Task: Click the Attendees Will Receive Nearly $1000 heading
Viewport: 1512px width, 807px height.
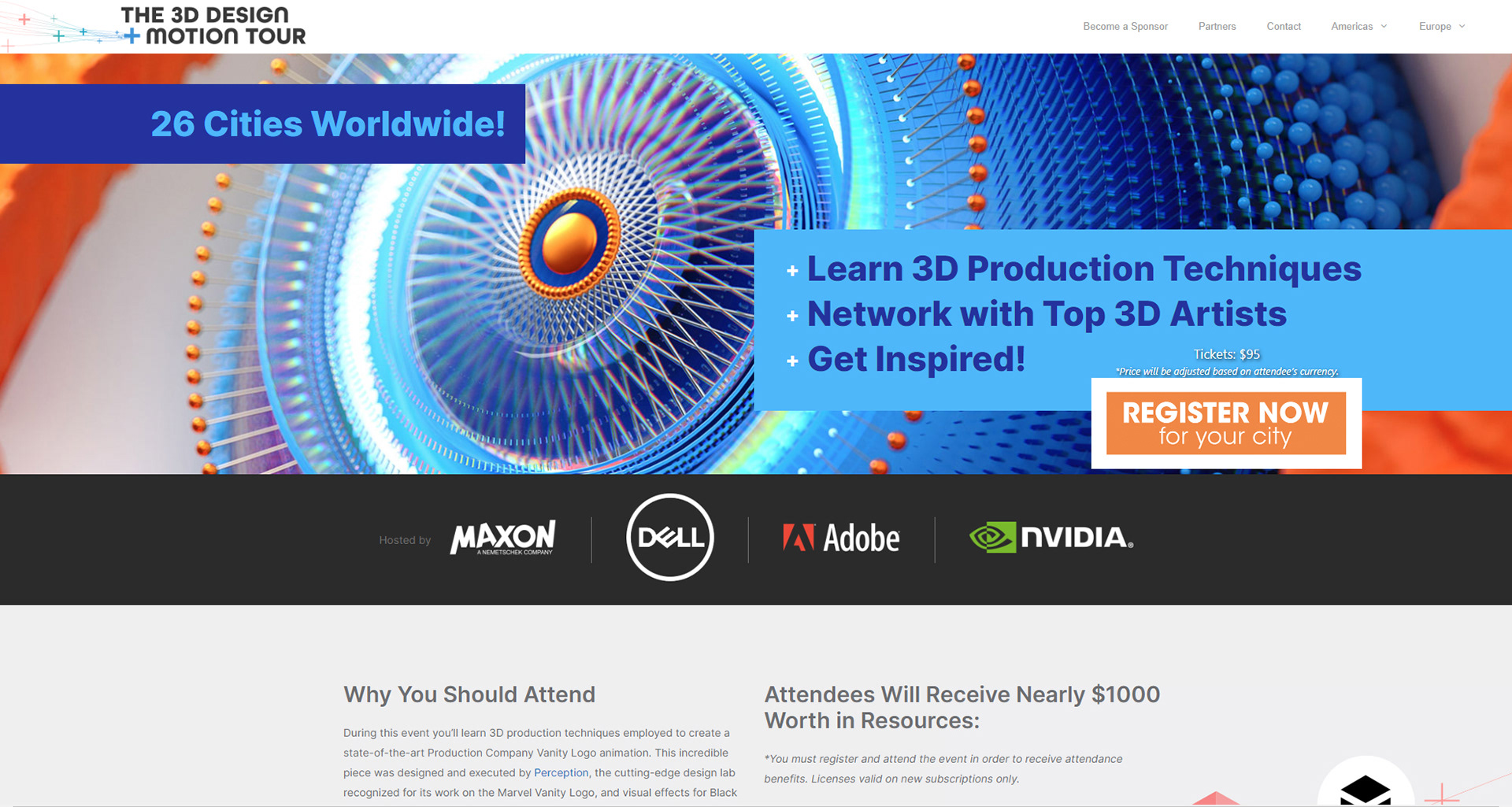Action: pyautogui.click(x=962, y=707)
